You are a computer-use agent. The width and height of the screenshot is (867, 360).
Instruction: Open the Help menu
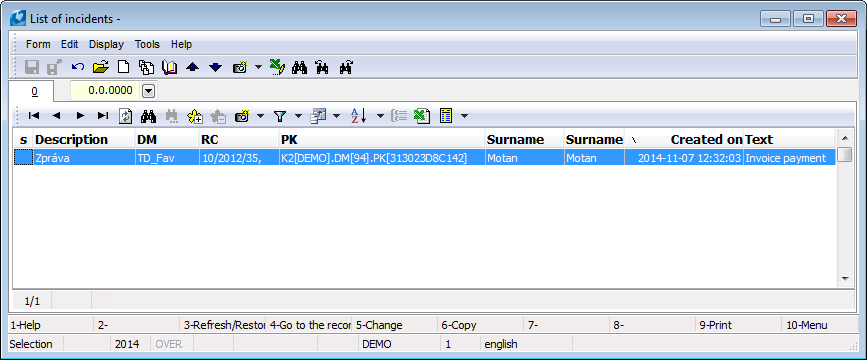(181, 44)
